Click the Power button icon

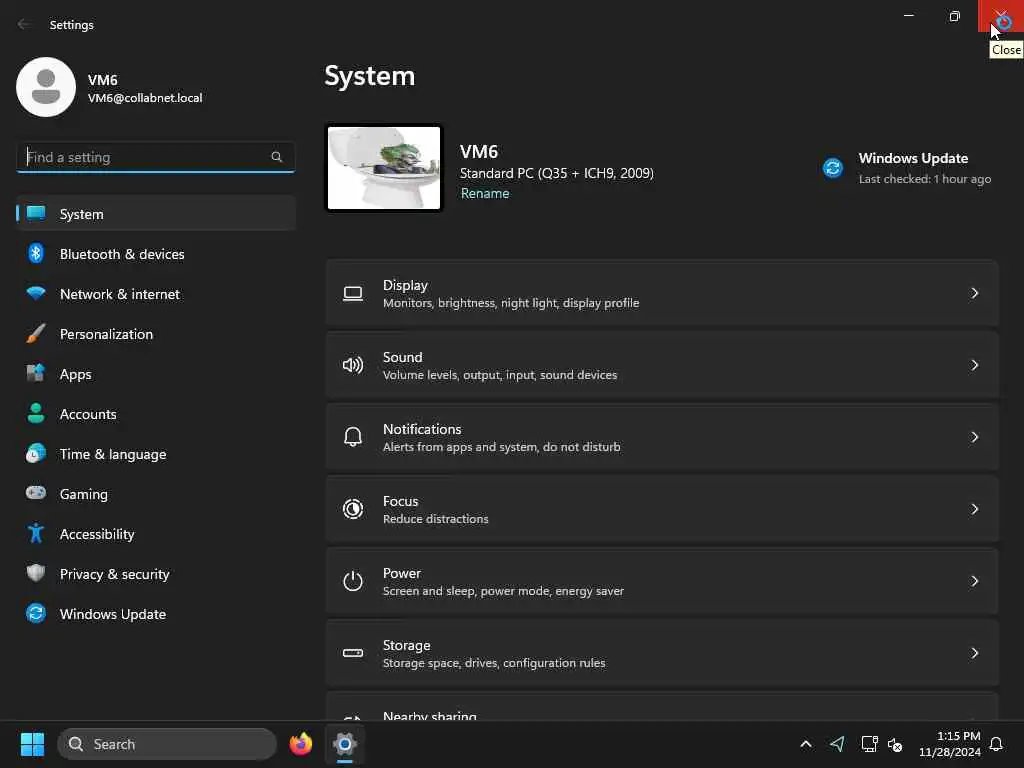click(353, 581)
